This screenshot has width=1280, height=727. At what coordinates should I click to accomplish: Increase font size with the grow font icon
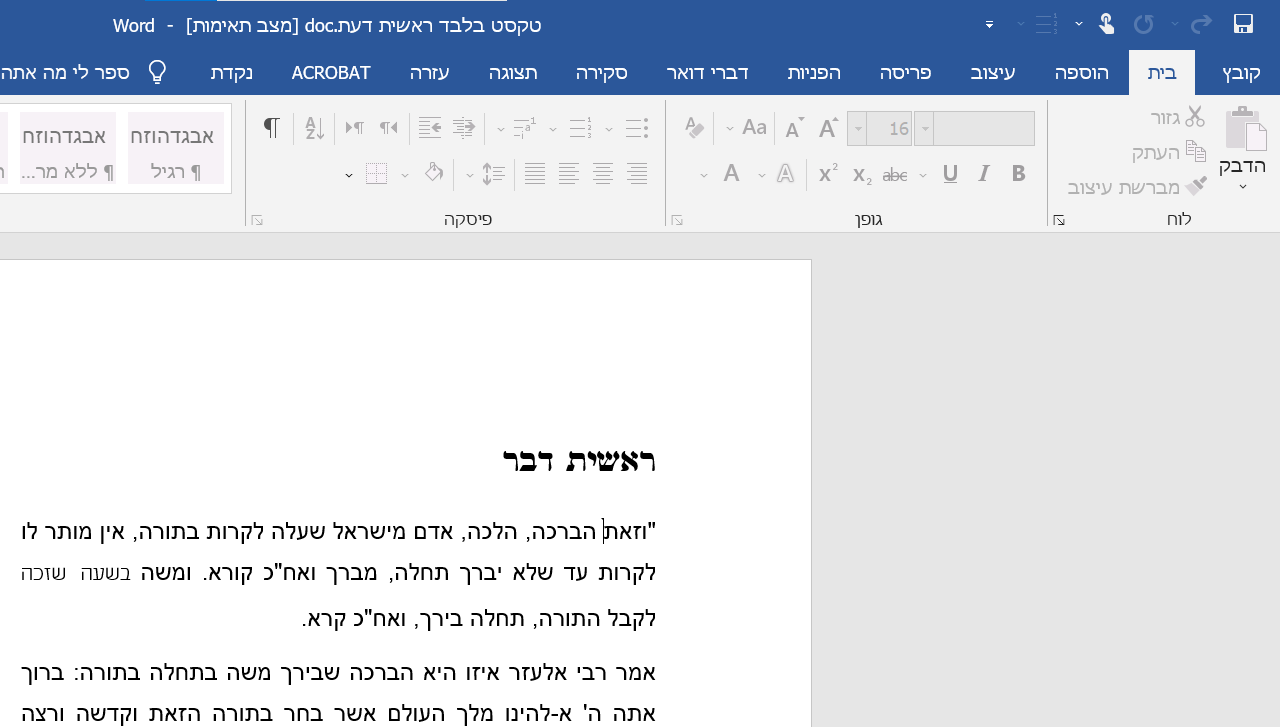click(x=828, y=128)
